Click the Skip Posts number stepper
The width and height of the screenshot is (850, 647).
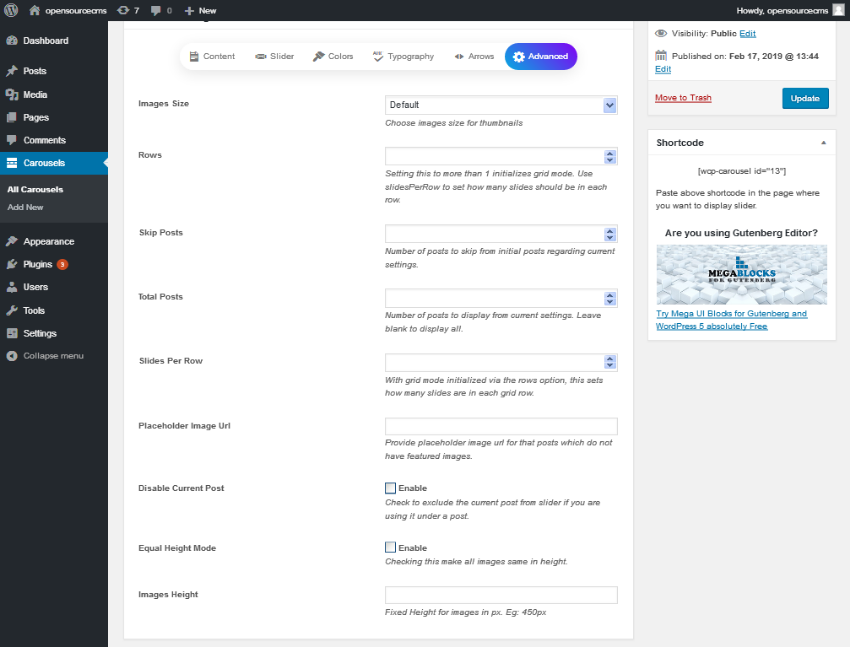pyautogui.click(x=610, y=234)
